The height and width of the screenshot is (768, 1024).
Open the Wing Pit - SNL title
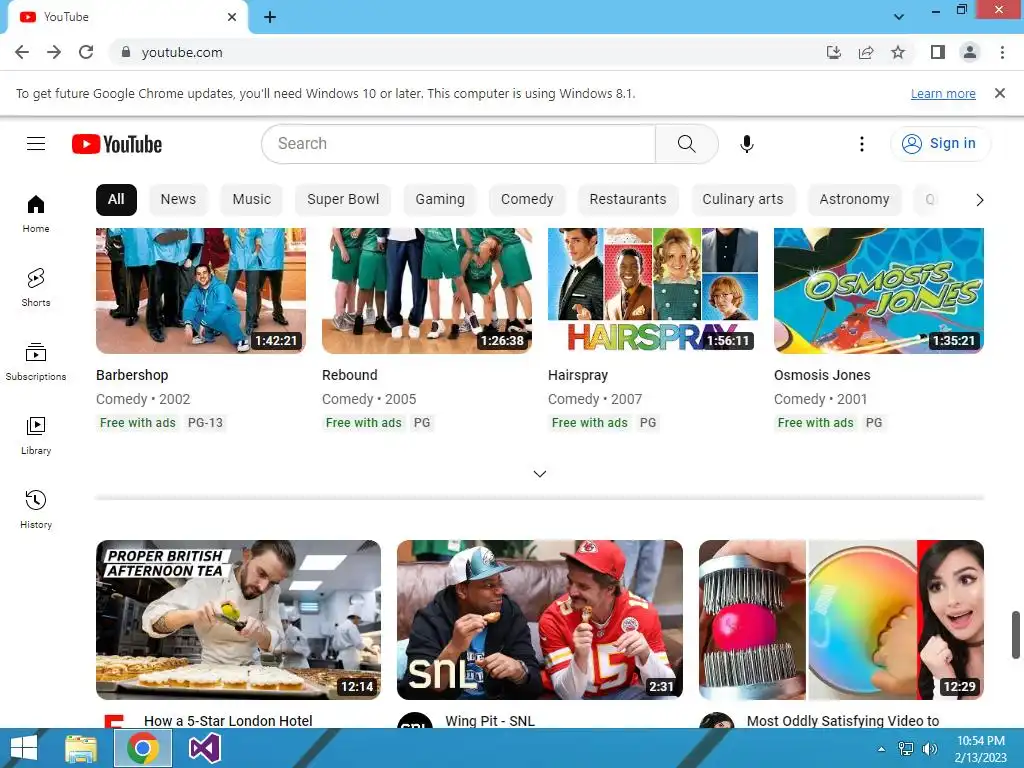tap(490, 720)
